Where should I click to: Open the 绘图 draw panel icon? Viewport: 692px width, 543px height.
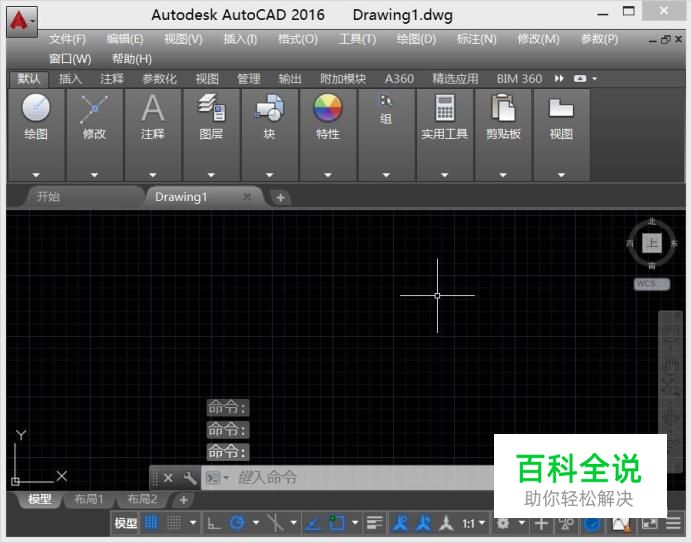point(36,107)
